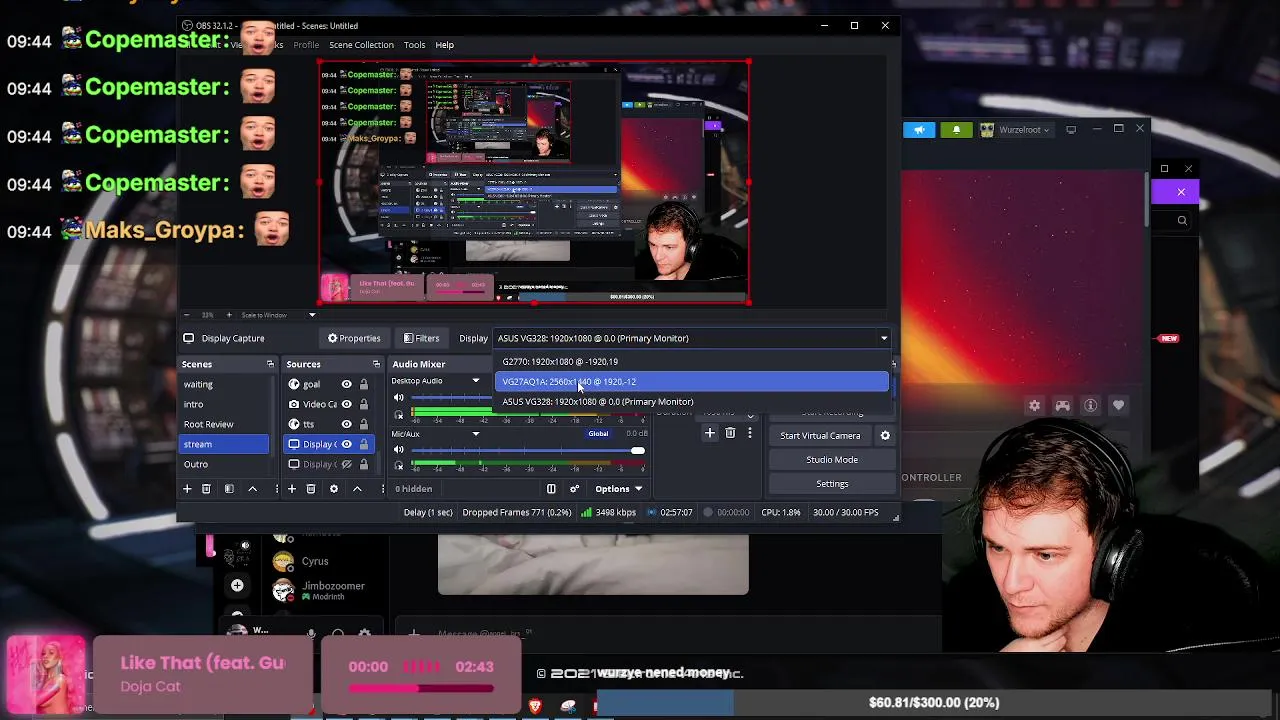Open Steam announcements megaphone button
The width and height of the screenshot is (1280, 720).
tap(919, 130)
